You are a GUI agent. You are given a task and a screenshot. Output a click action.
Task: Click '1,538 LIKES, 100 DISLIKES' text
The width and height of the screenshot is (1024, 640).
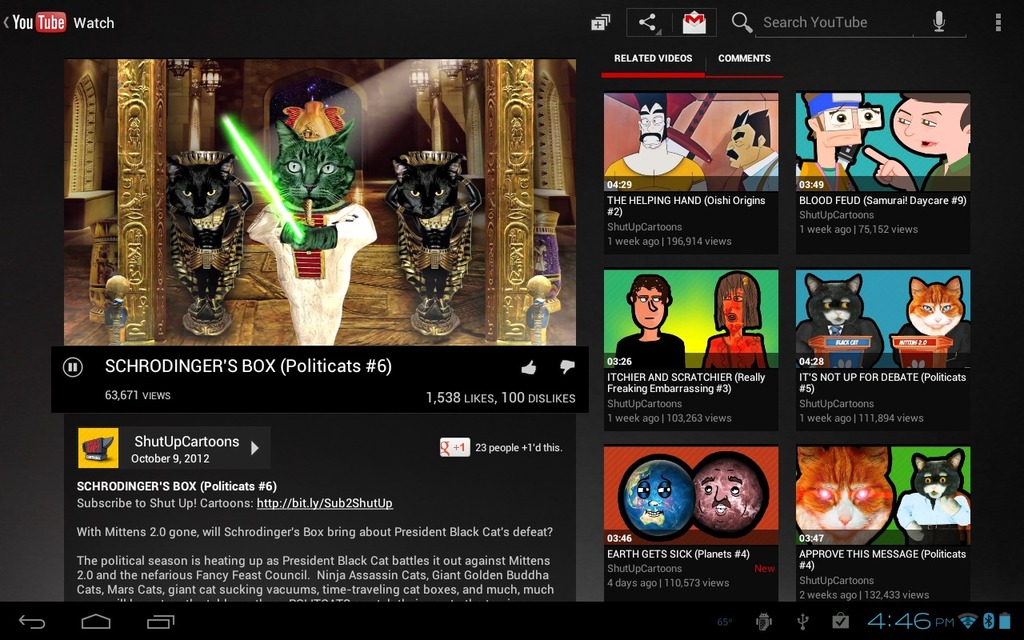[x=500, y=398]
